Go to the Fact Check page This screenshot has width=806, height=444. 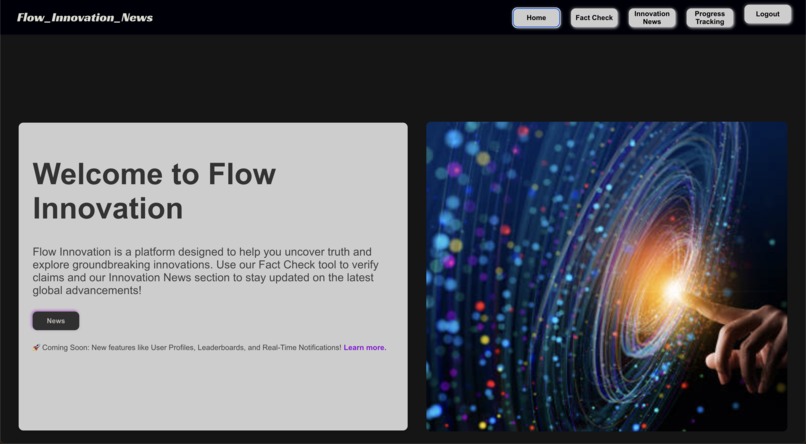(594, 17)
